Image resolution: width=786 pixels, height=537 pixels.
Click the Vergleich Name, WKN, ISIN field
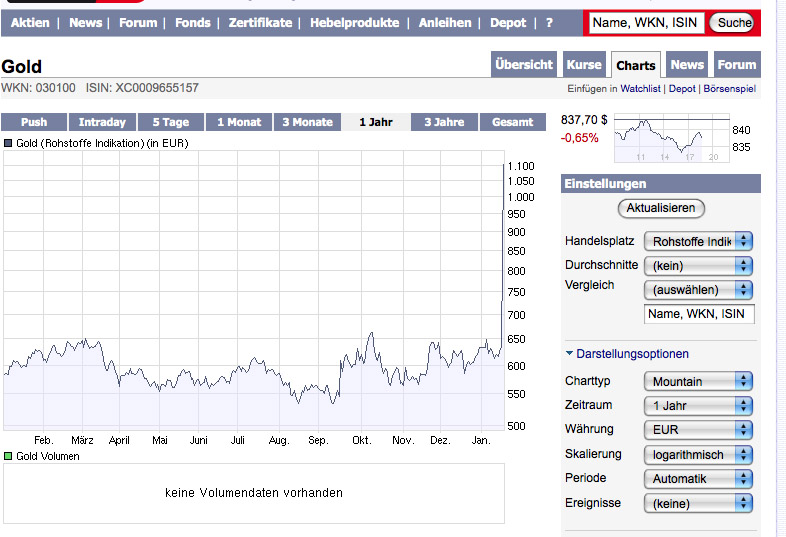coord(699,314)
